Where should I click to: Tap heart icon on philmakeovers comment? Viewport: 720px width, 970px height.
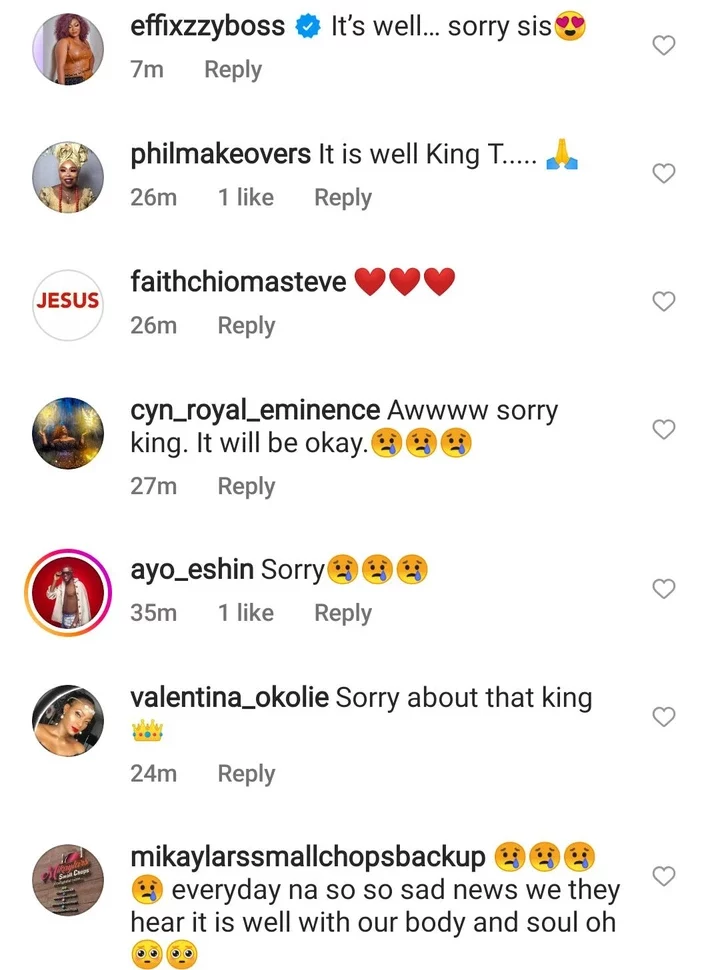click(664, 174)
